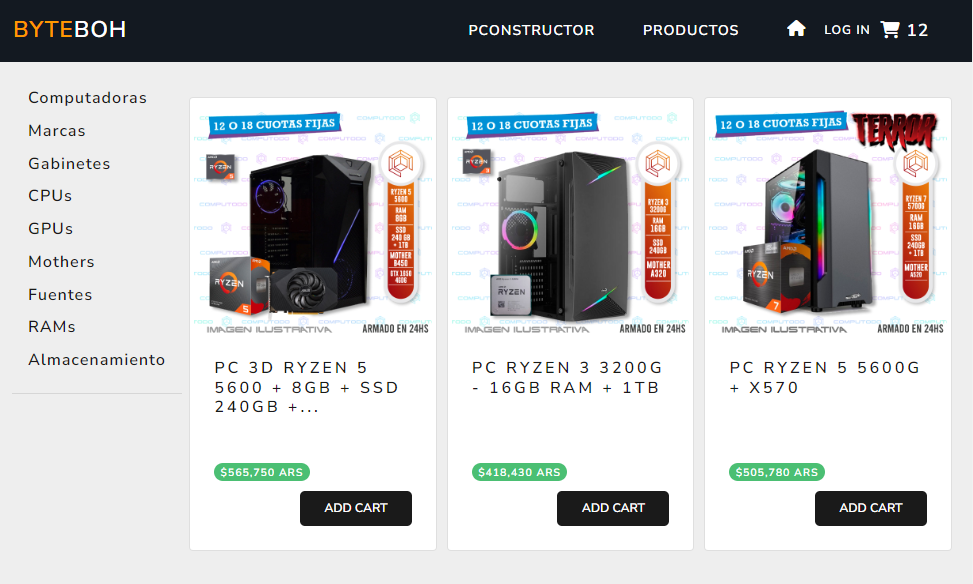Select the Mothers category
973x584 pixels.
tap(61, 261)
